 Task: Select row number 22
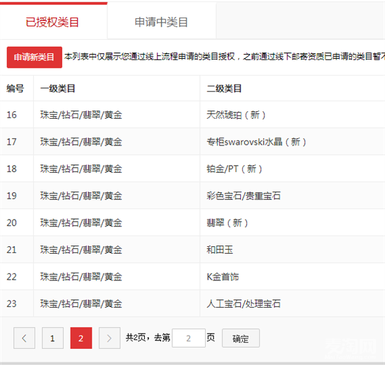click(12, 277)
